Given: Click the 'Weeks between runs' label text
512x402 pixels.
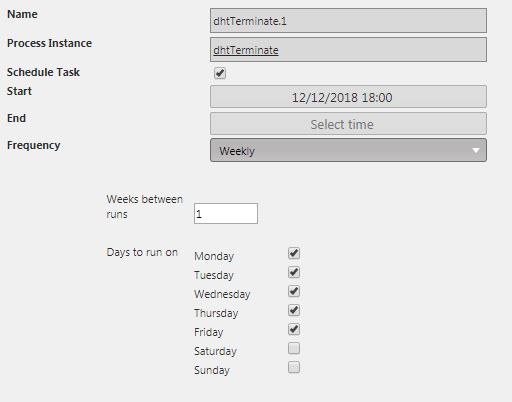Looking at the screenshot, I should pyautogui.click(x=145, y=206).
